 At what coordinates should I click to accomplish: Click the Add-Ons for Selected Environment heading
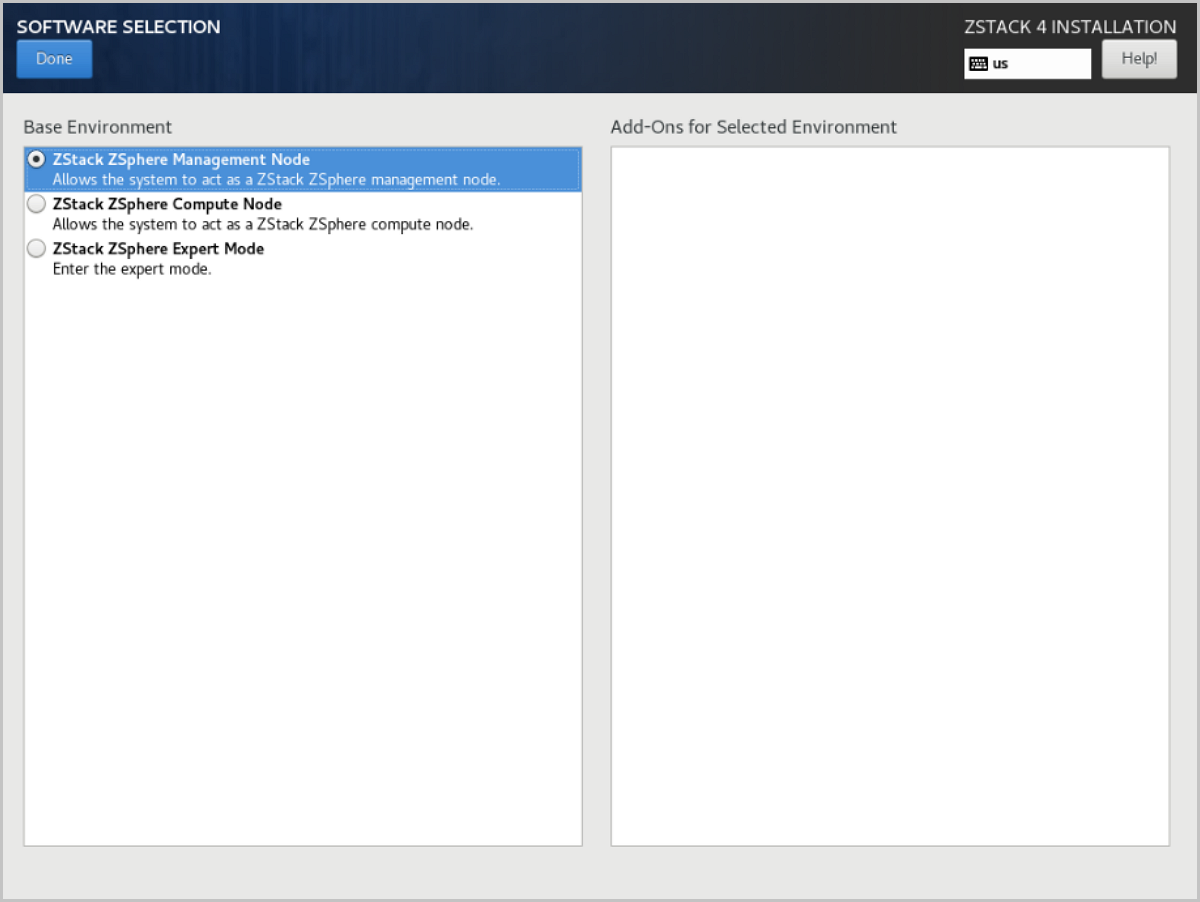[754, 127]
